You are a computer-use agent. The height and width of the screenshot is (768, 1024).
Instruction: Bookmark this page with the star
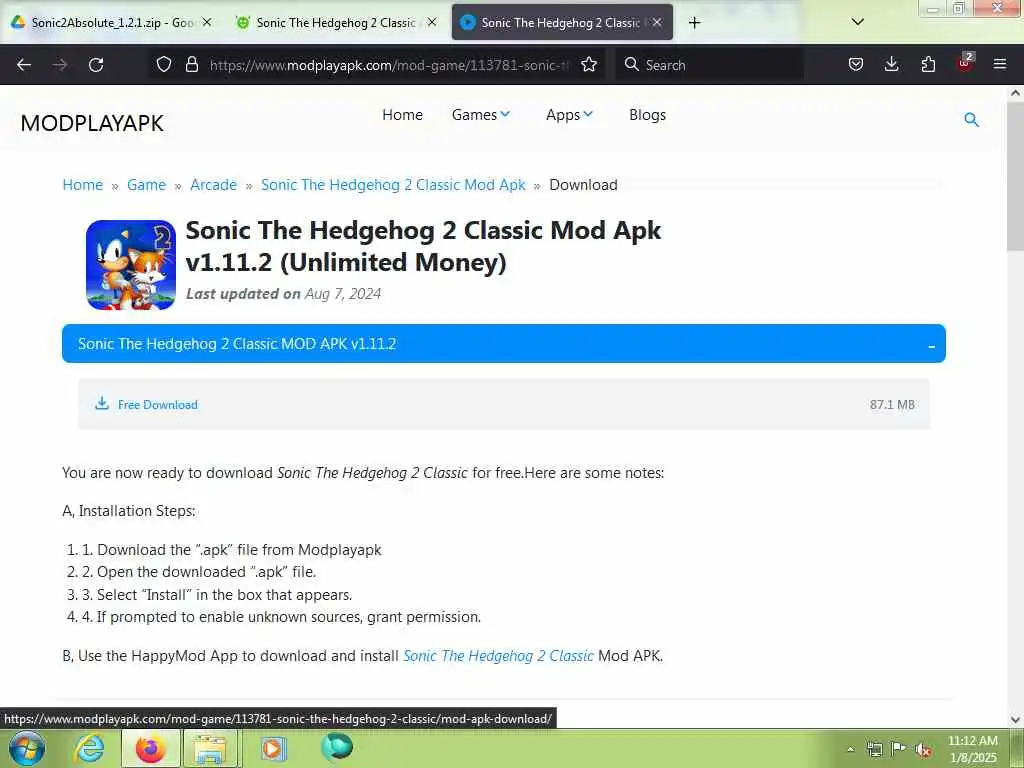(589, 65)
